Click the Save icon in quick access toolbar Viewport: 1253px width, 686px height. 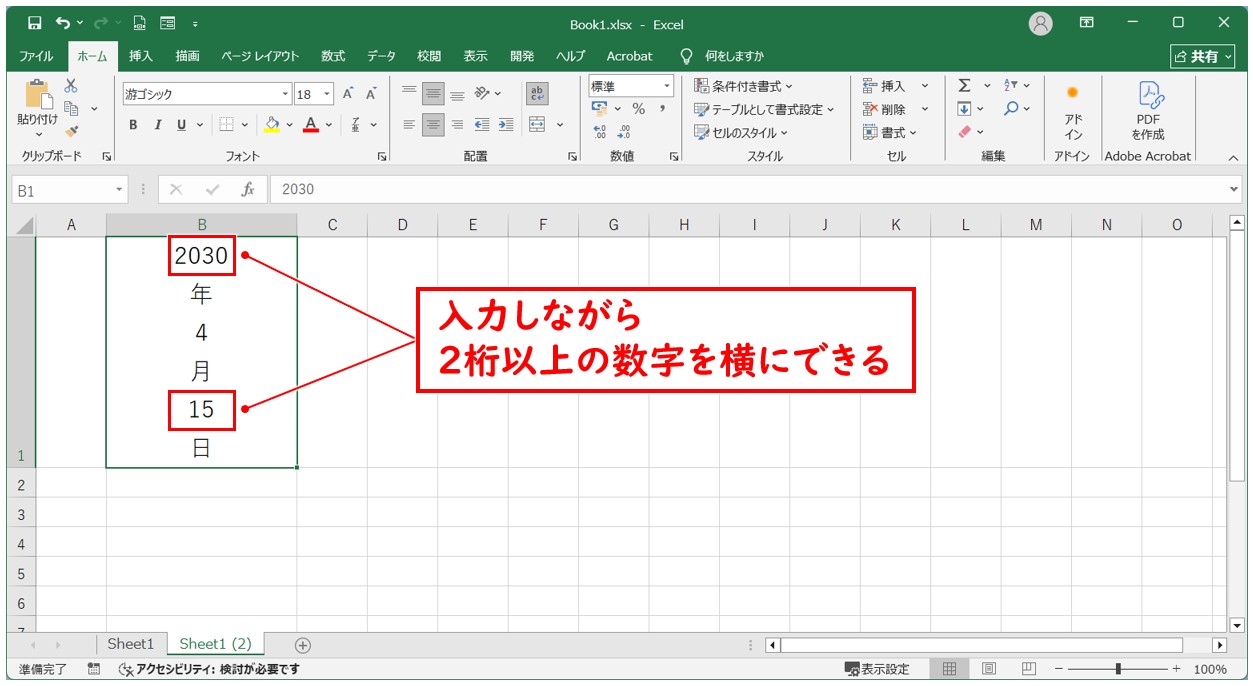[34, 22]
